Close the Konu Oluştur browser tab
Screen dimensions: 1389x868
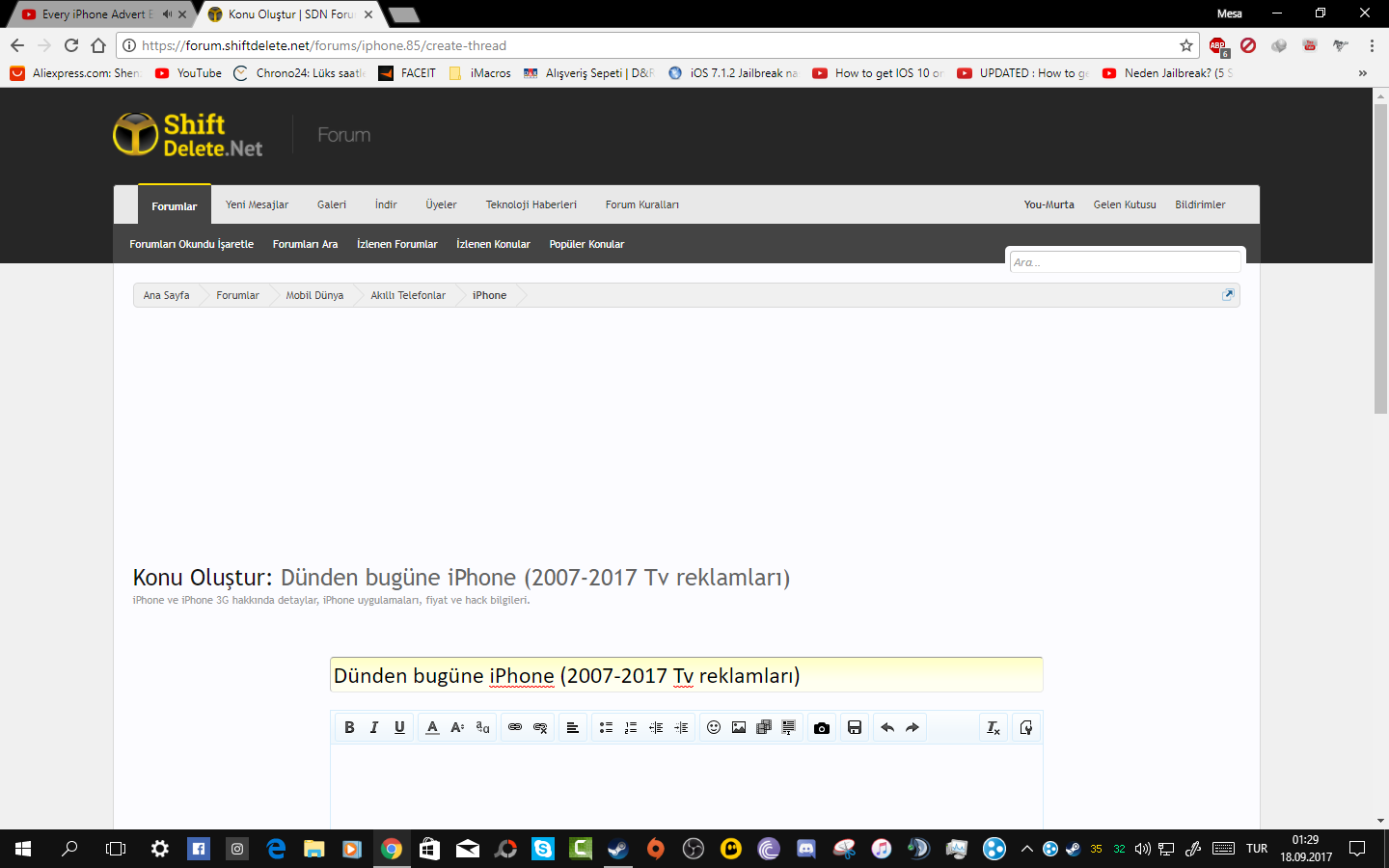(x=368, y=14)
